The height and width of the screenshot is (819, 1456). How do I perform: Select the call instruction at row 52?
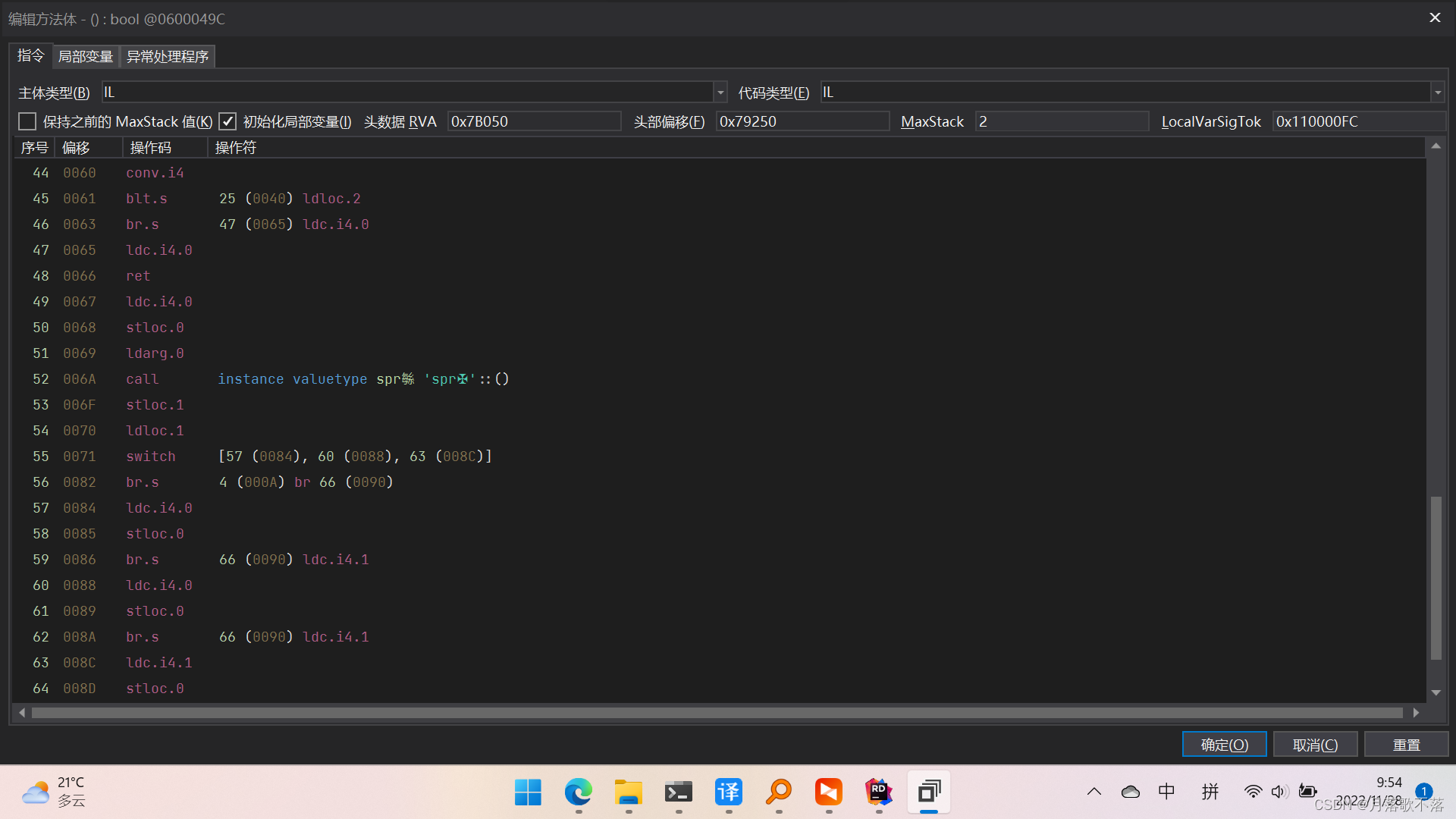719,379
